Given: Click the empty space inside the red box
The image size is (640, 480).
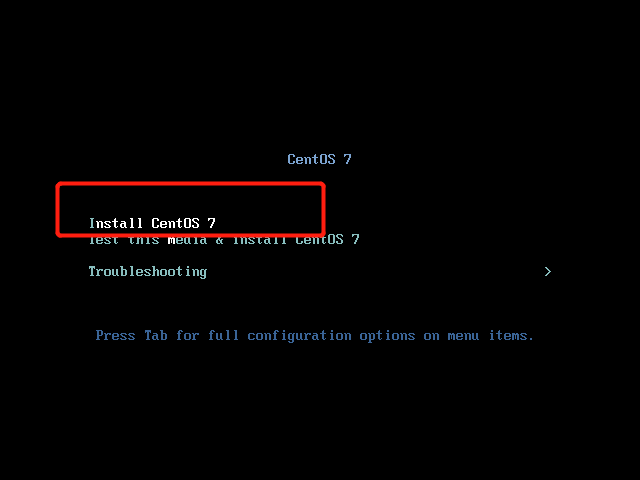Looking at the screenshot, I should [190, 200].
